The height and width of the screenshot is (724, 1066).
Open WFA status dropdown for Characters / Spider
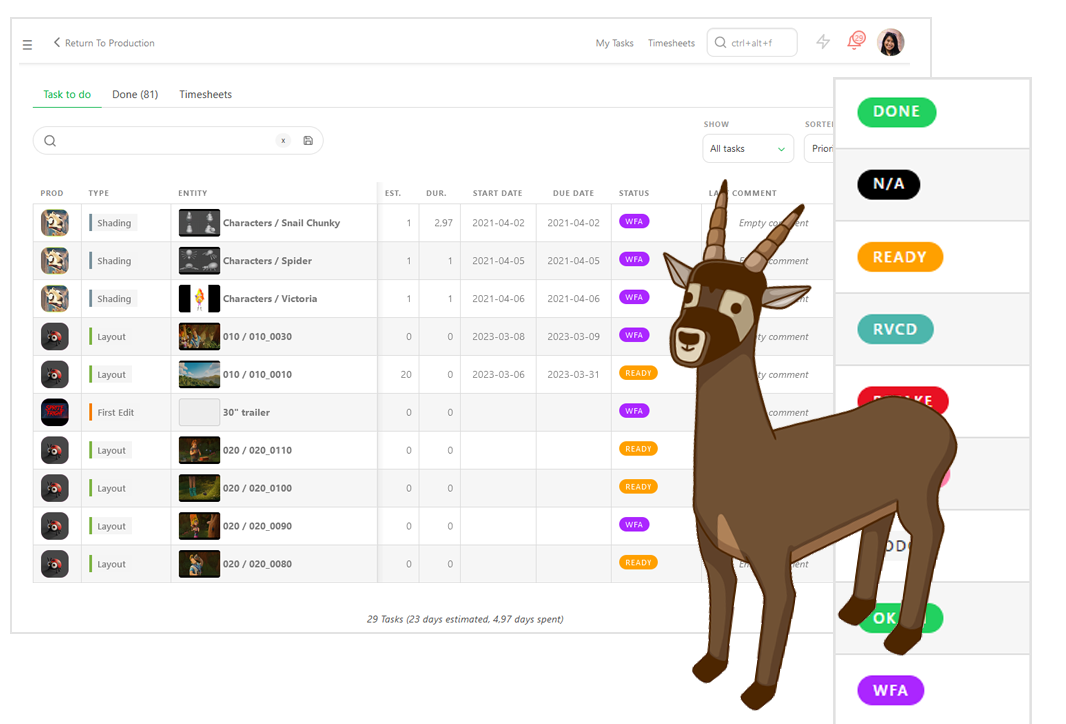(x=634, y=260)
